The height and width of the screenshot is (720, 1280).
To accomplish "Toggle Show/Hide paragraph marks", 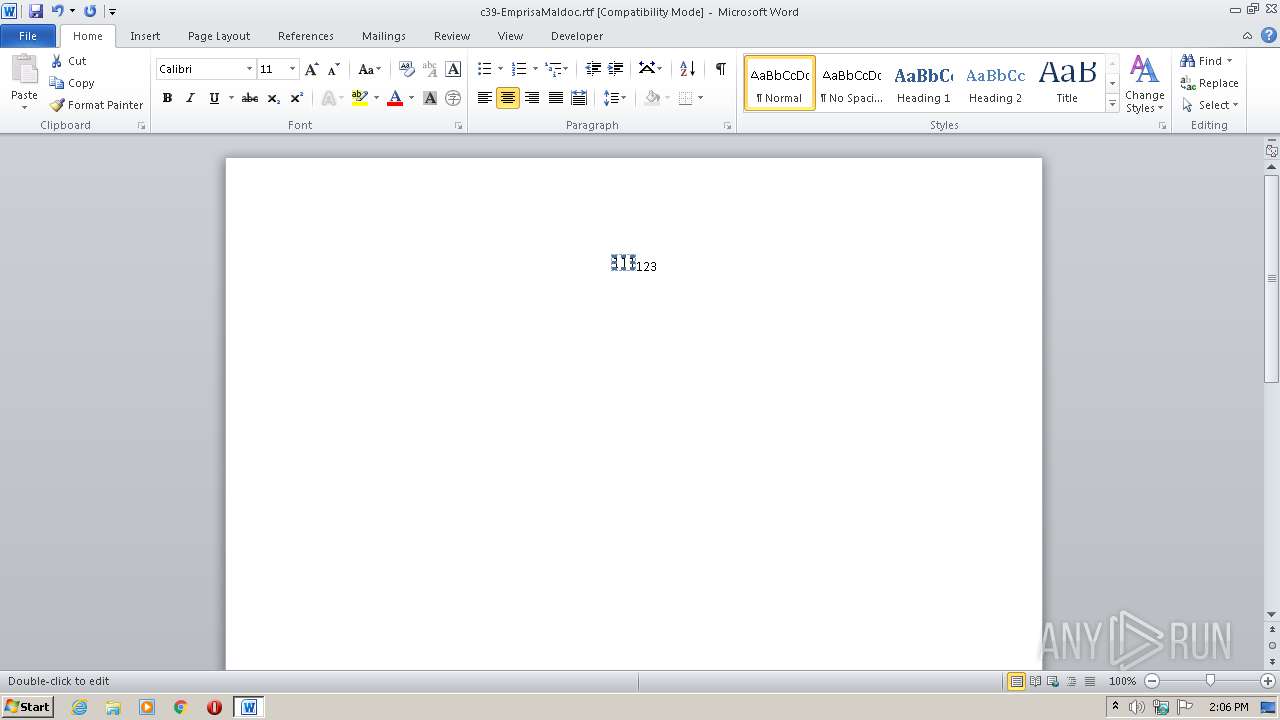I will click(720, 69).
